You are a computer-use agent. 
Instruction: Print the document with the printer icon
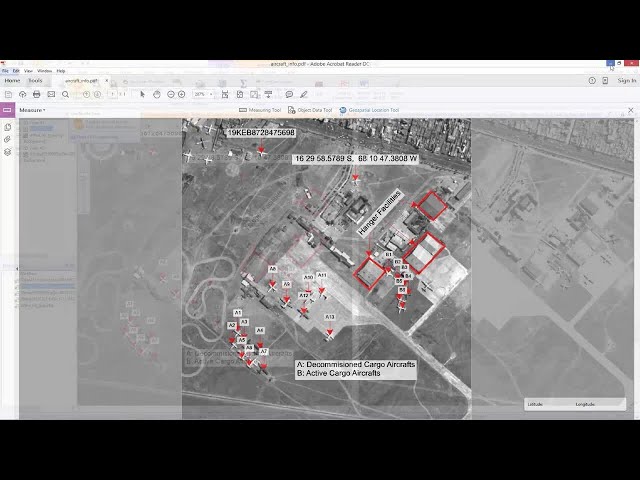(x=37, y=95)
